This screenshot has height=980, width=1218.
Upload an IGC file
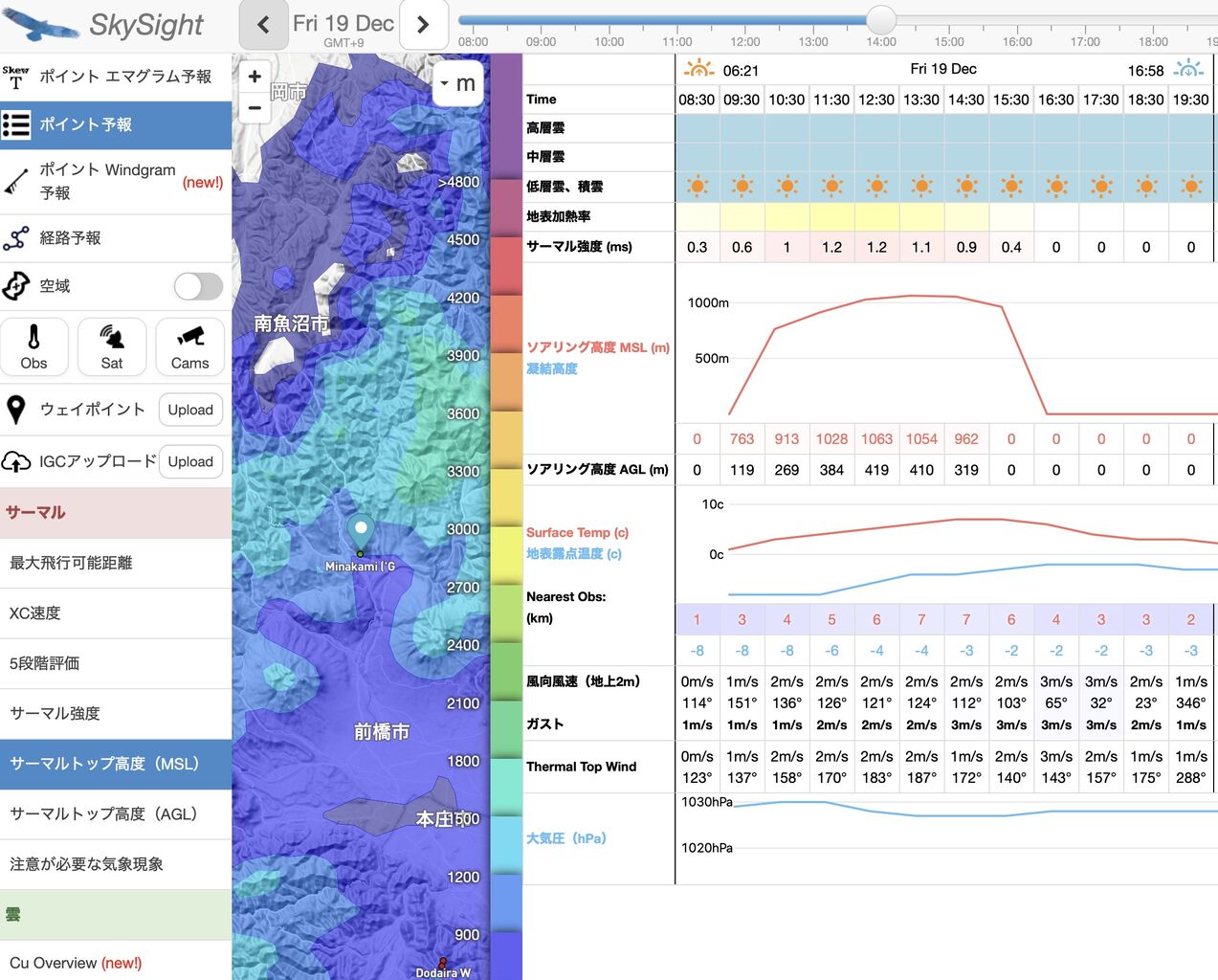click(190, 461)
